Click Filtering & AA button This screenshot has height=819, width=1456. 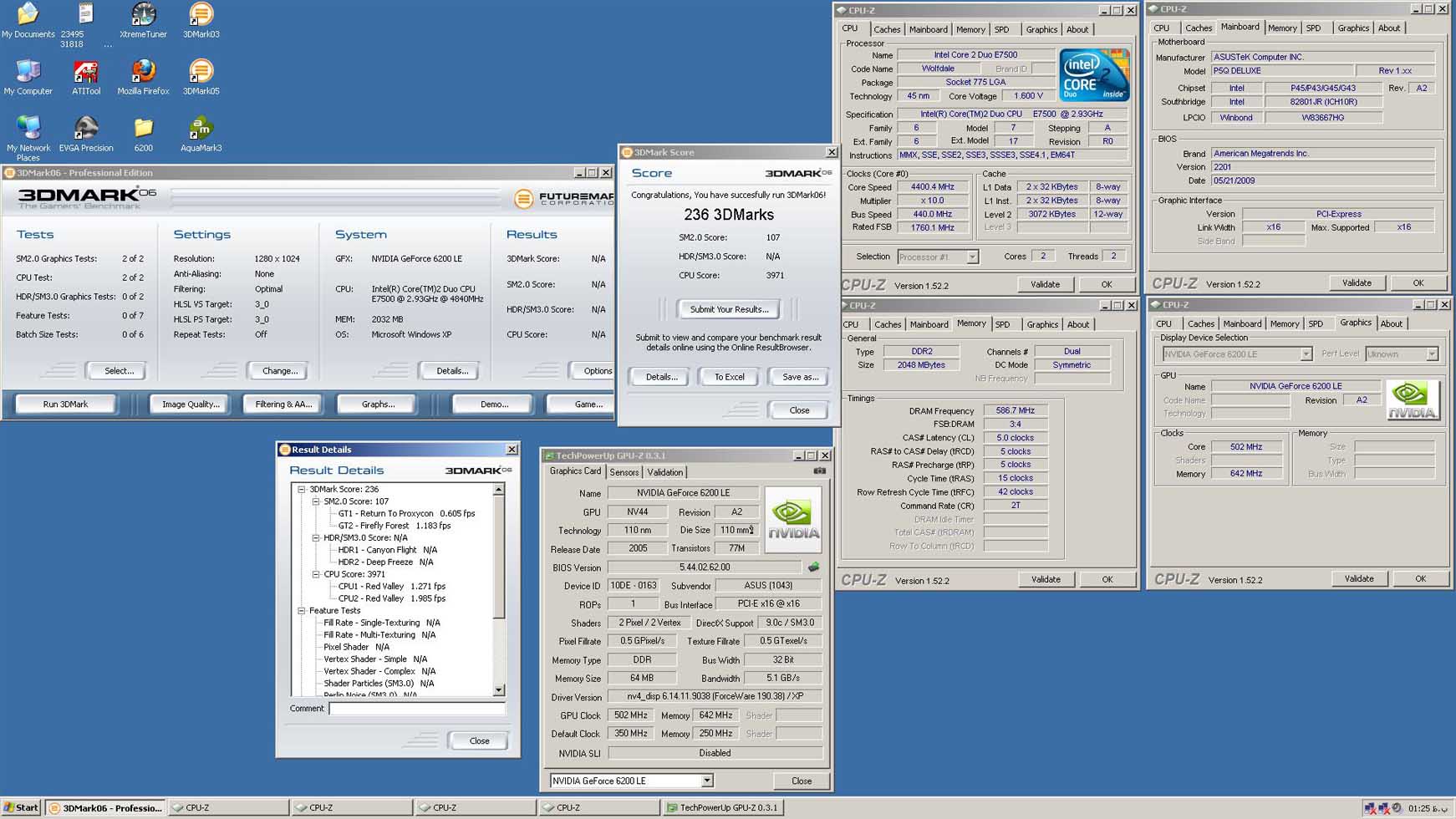[283, 404]
